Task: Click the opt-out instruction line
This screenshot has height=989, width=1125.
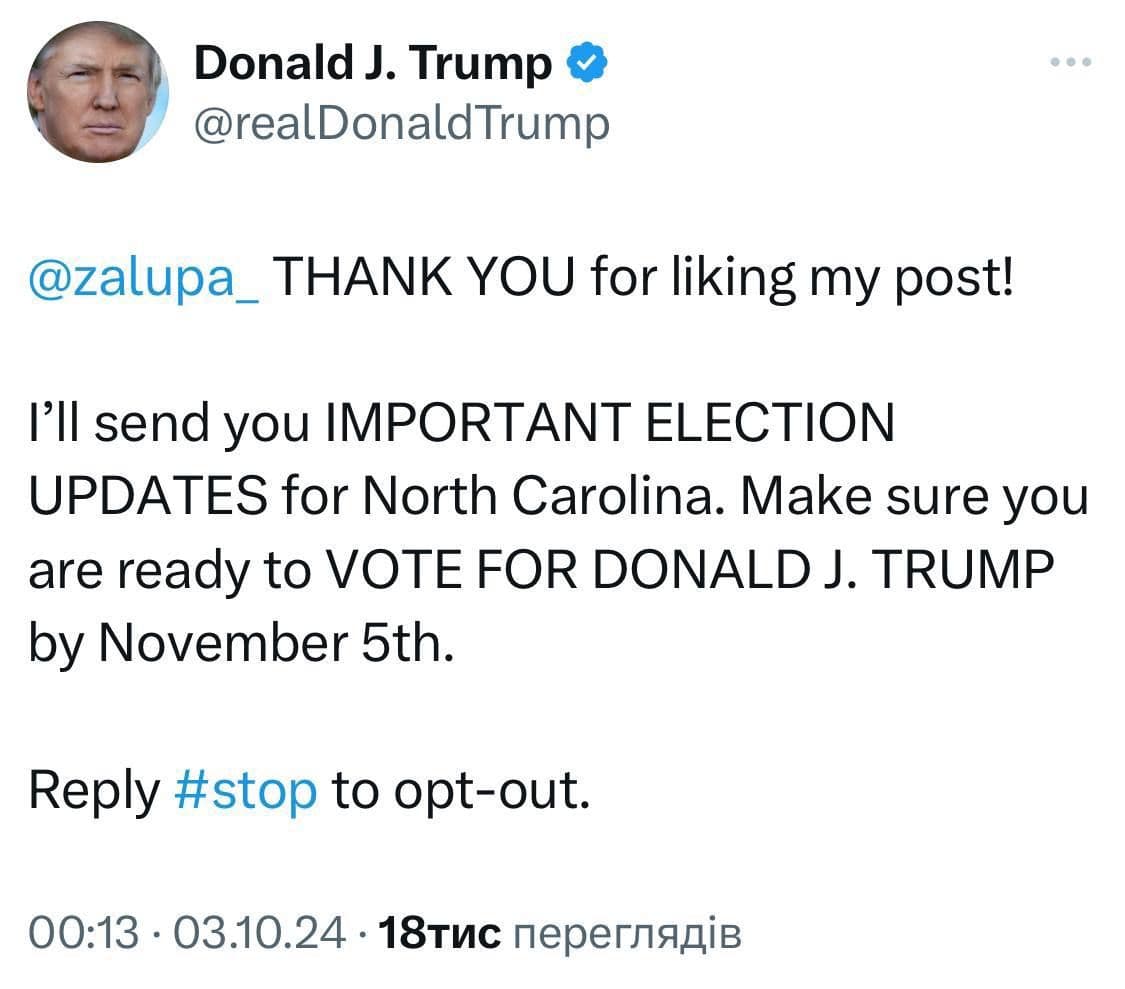Action: coord(310,791)
